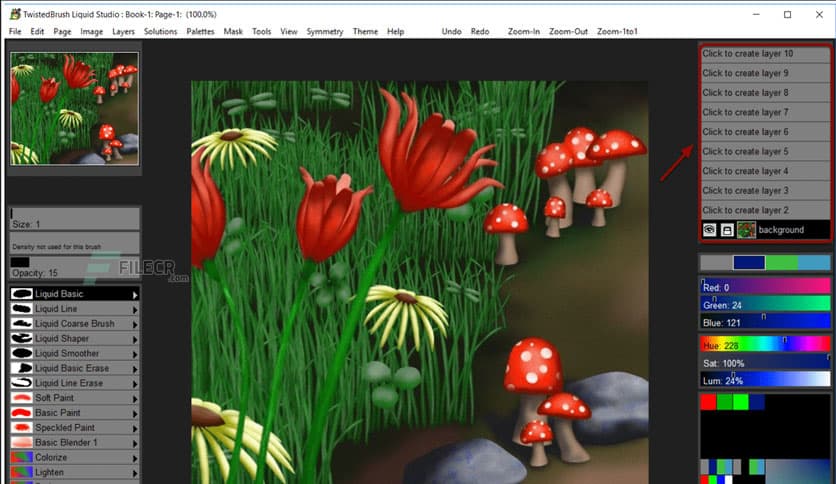Open the Liquid Line Erase submenu arrow
Screen dimensions: 836x484
135,384
